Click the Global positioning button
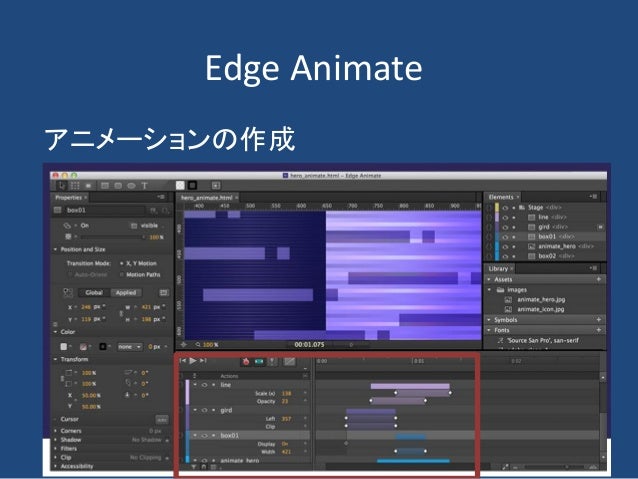This screenshot has height=479, width=638. click(94, 293)
